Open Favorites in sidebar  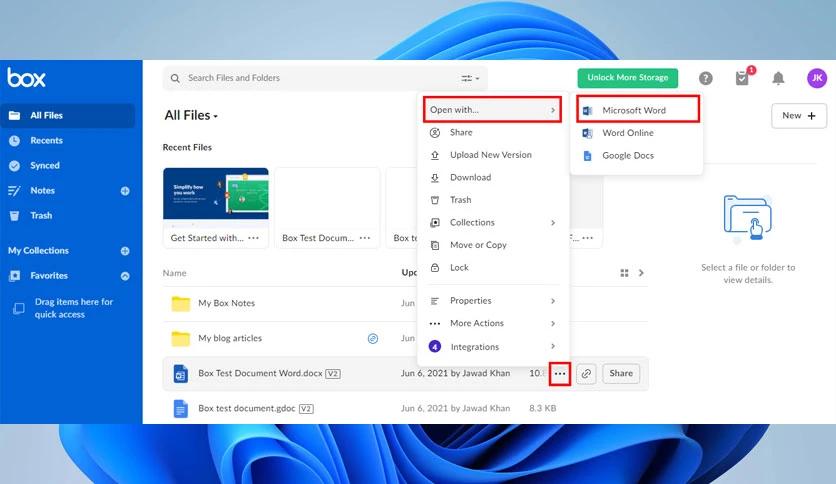49,276
